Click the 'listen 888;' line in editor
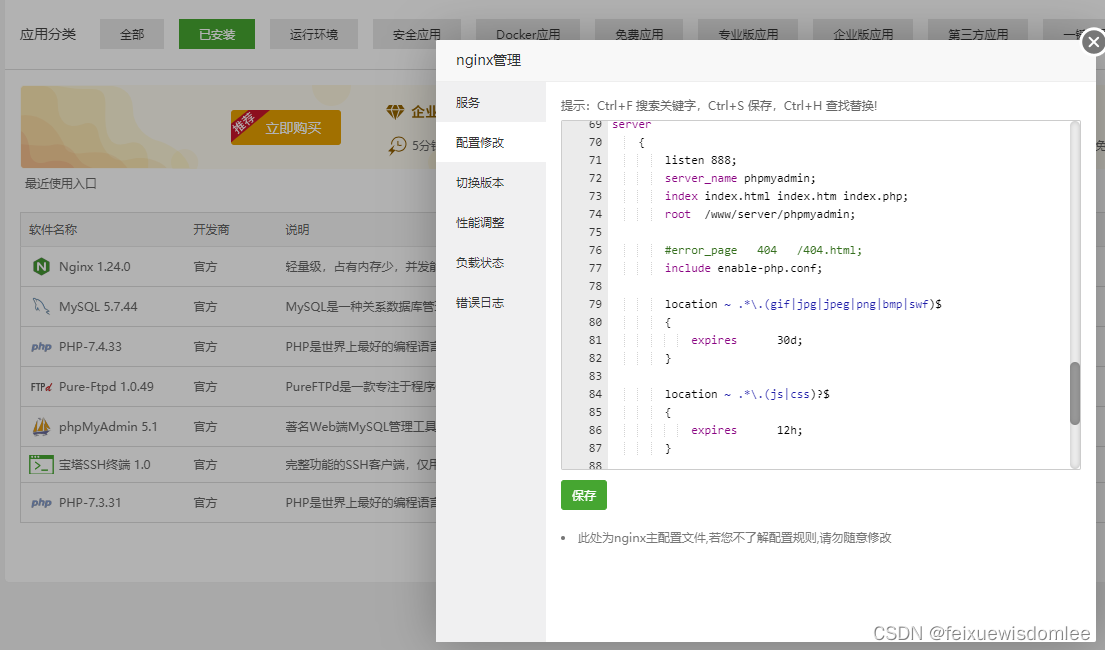The width and height of the screenshot is (1105, 650). click(x=700, y=160)
